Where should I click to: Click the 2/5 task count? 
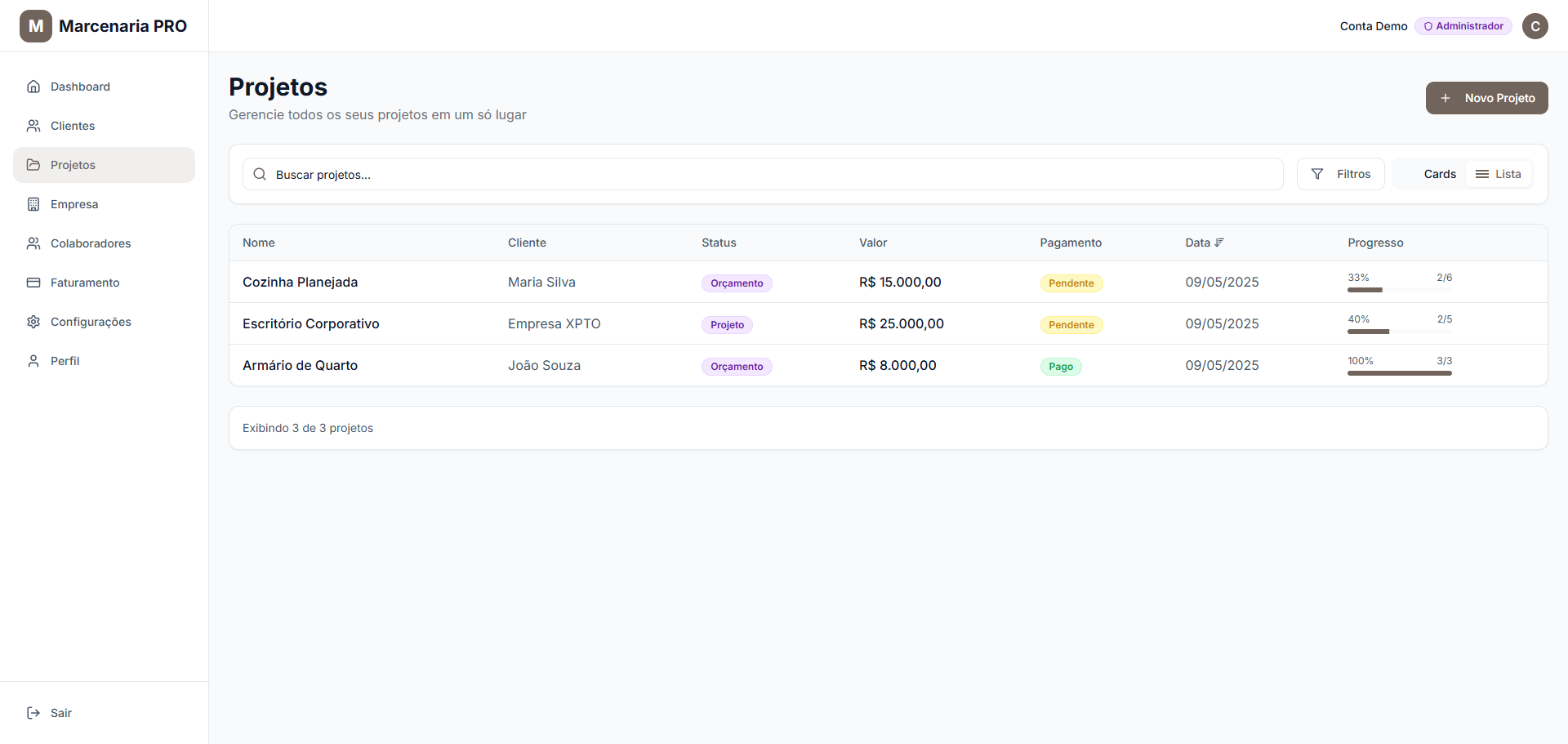[x=1444, y=319]
